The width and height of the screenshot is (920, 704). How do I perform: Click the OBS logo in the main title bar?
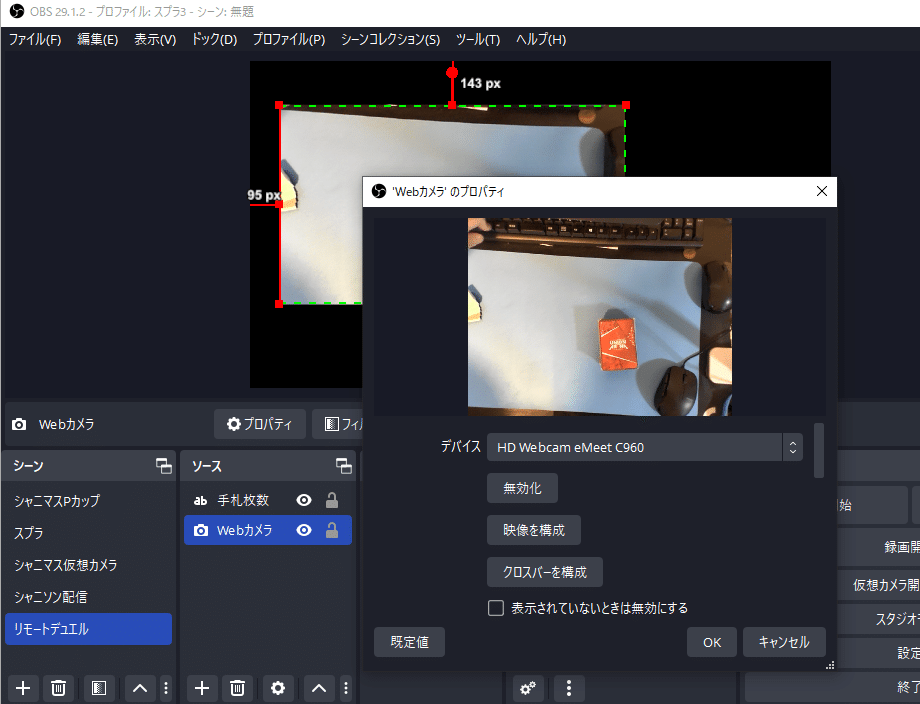tap(17, 11)
